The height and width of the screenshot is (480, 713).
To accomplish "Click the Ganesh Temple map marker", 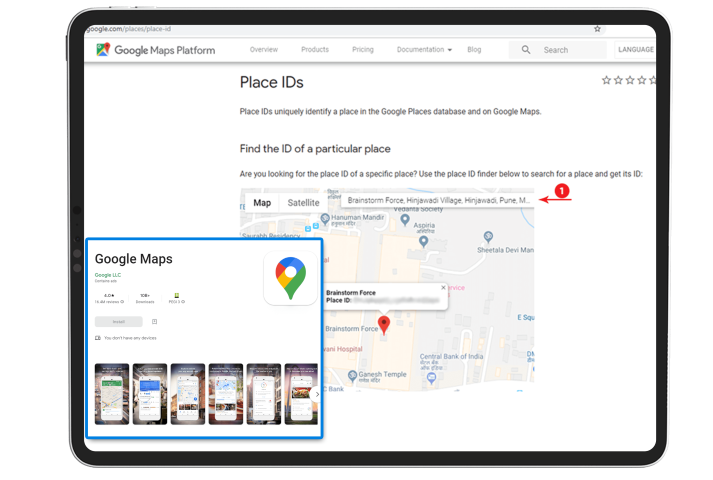I will (352, 376).
